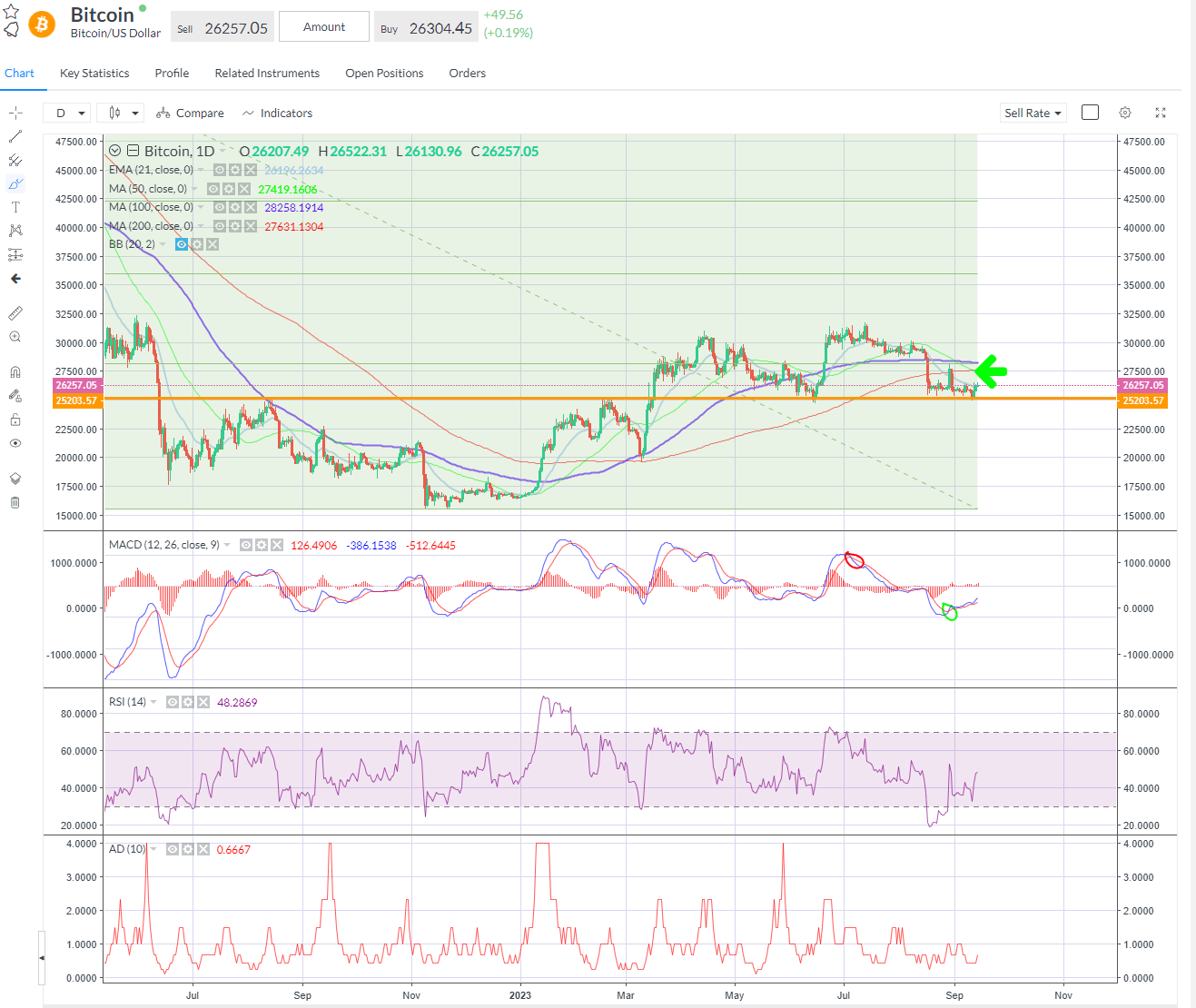The width and height of the screenshot is (1196, 1008).
Task: Toggle magnet snap mode
Action: coord(15,371)
